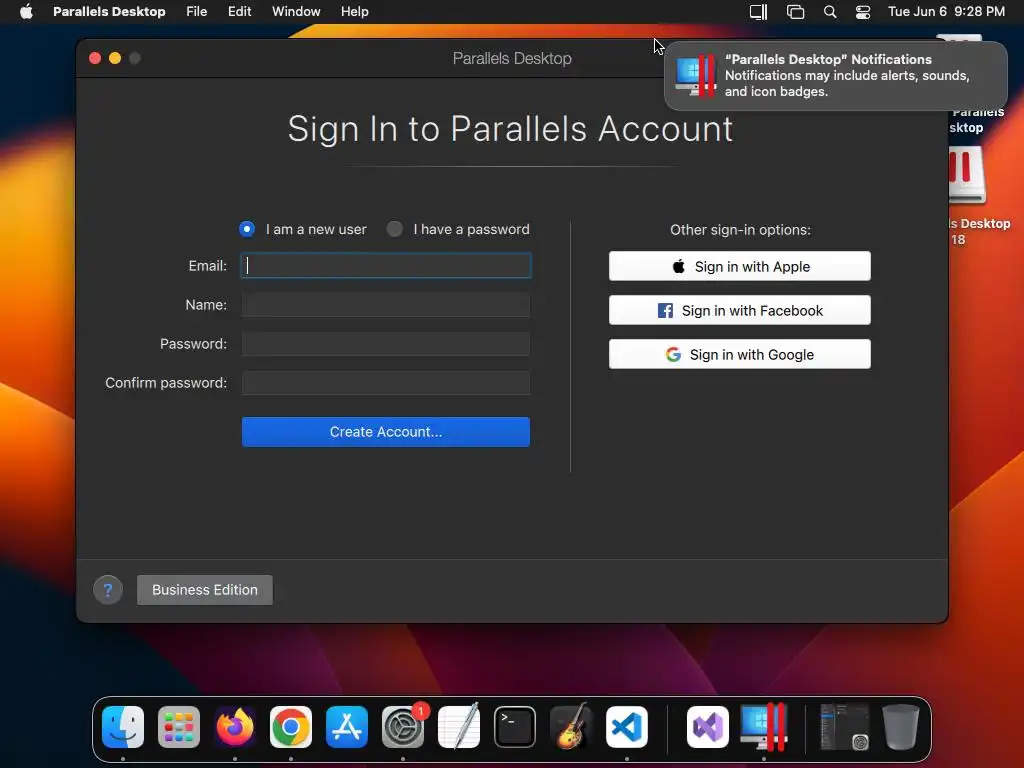Open the App Store from the dock
1024x768 pixels.
[347, 727]
